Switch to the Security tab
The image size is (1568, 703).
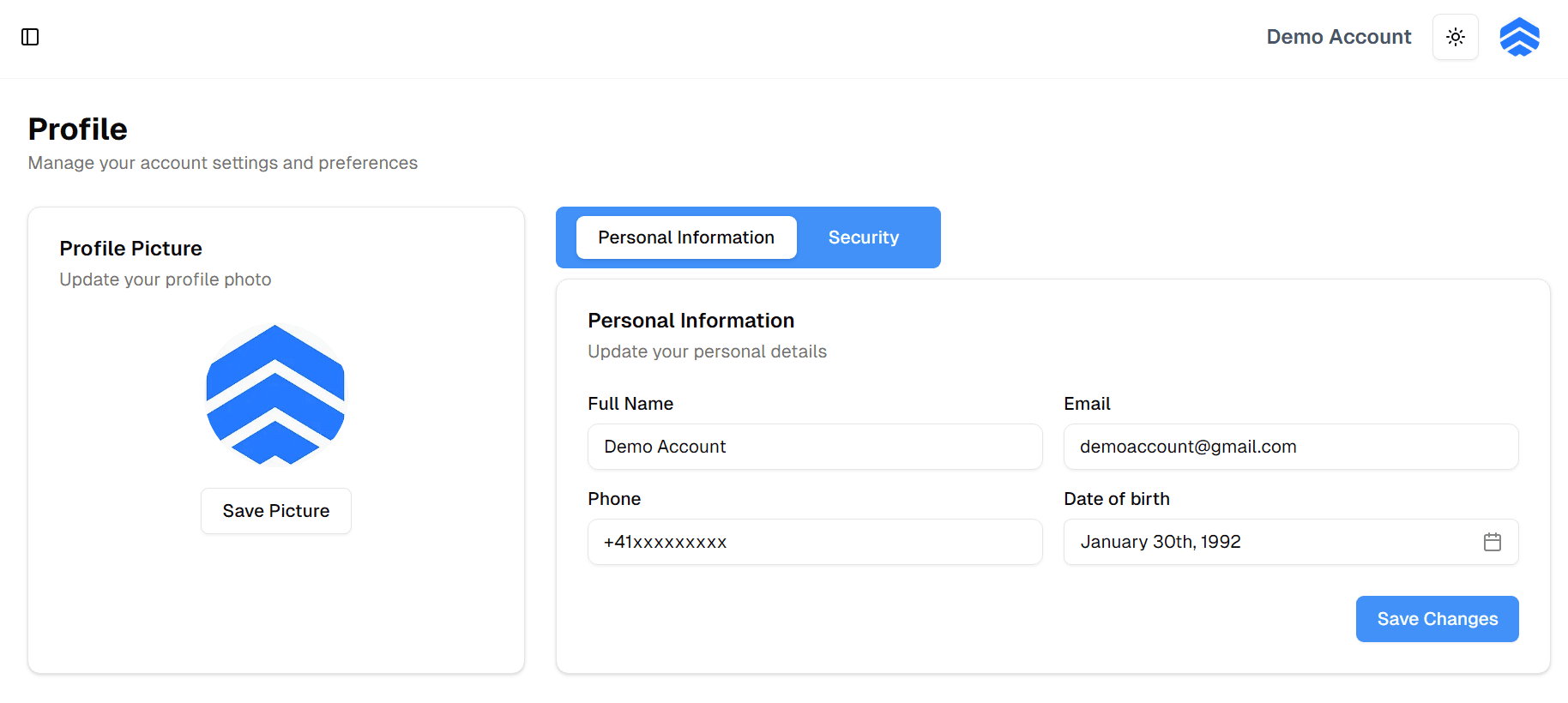point(864,237)
